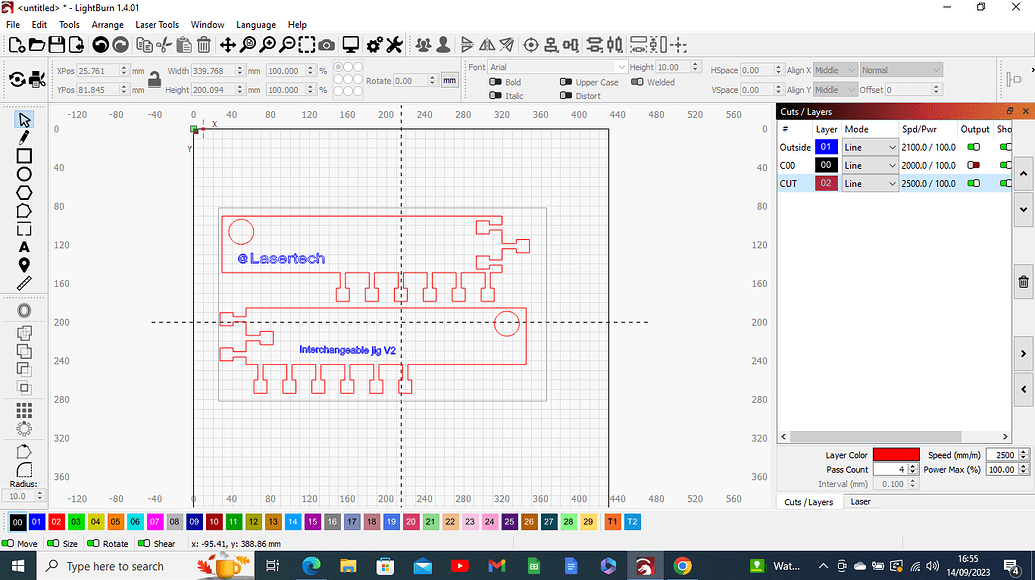The width and height of the screenshot is (1035, 580).
Task: Switch to the Laser tab
Action: coord(860,502)
